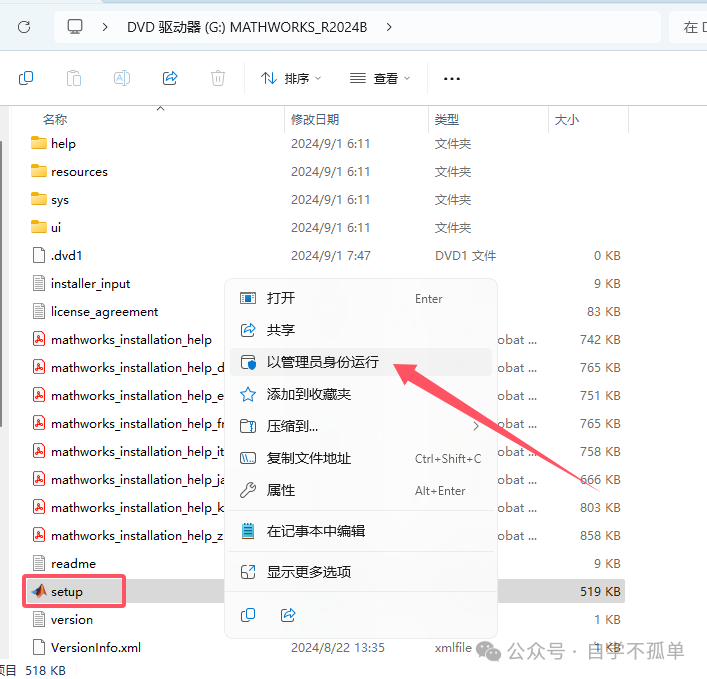The width and height of the screenshot is (707, 679).
Task: Click the DVD1 文件 type cell
Action: pos(465,256)
